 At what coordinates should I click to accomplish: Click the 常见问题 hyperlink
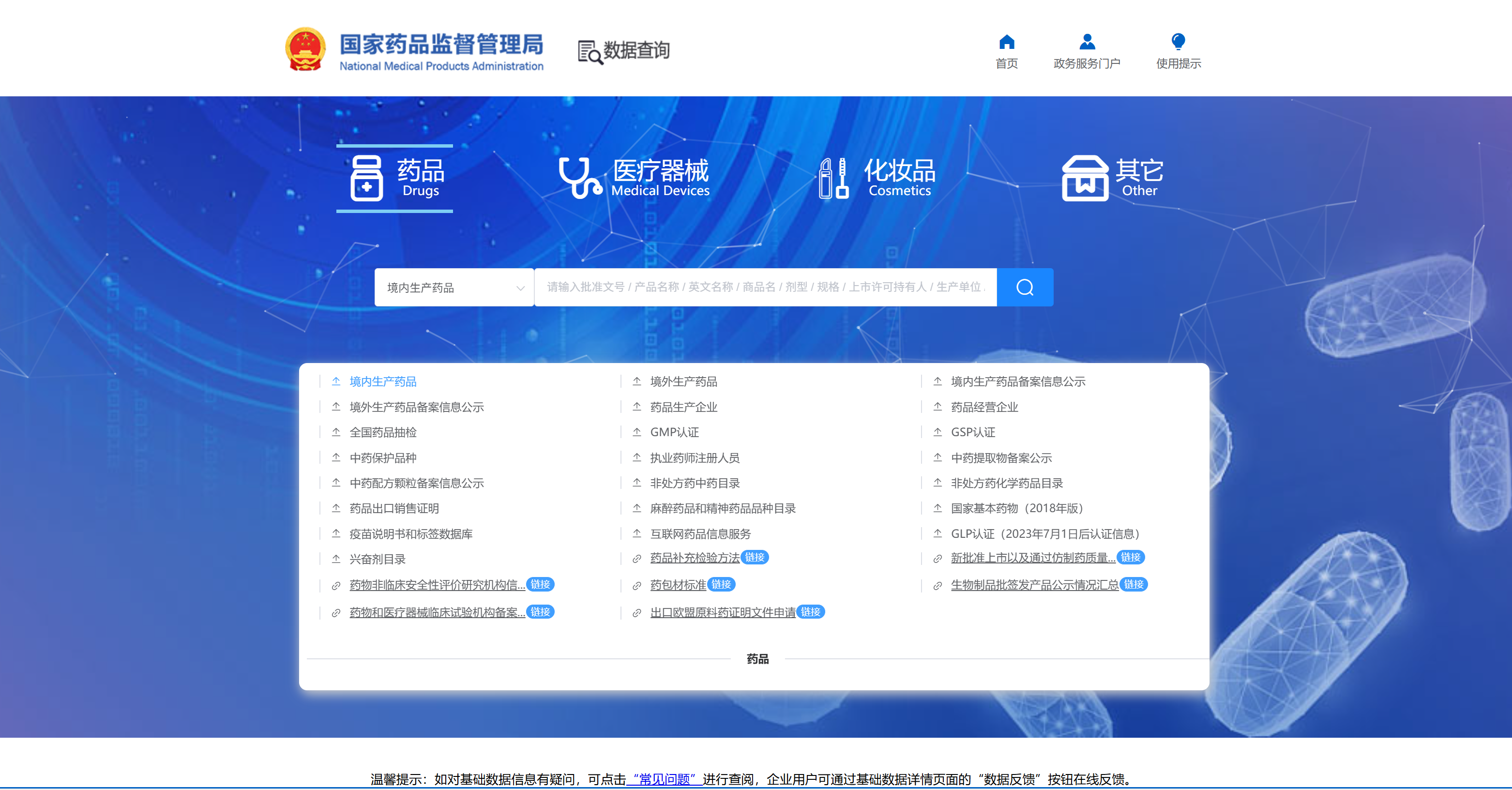[x=665, y=779]
